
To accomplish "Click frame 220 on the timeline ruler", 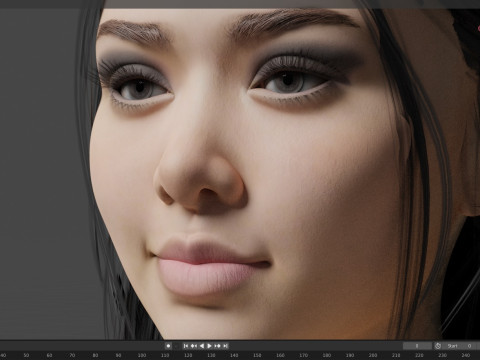I will coord(419,355).
